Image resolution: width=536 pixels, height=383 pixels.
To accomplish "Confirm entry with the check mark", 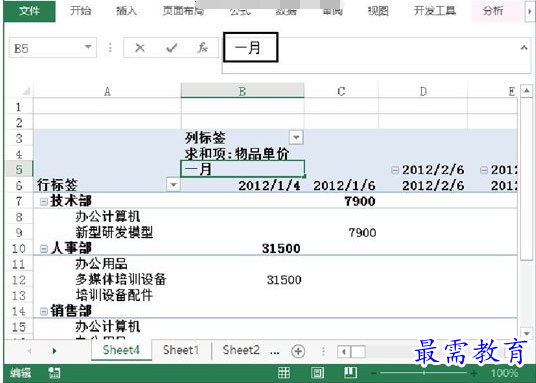I will click(x=171, y=48).
